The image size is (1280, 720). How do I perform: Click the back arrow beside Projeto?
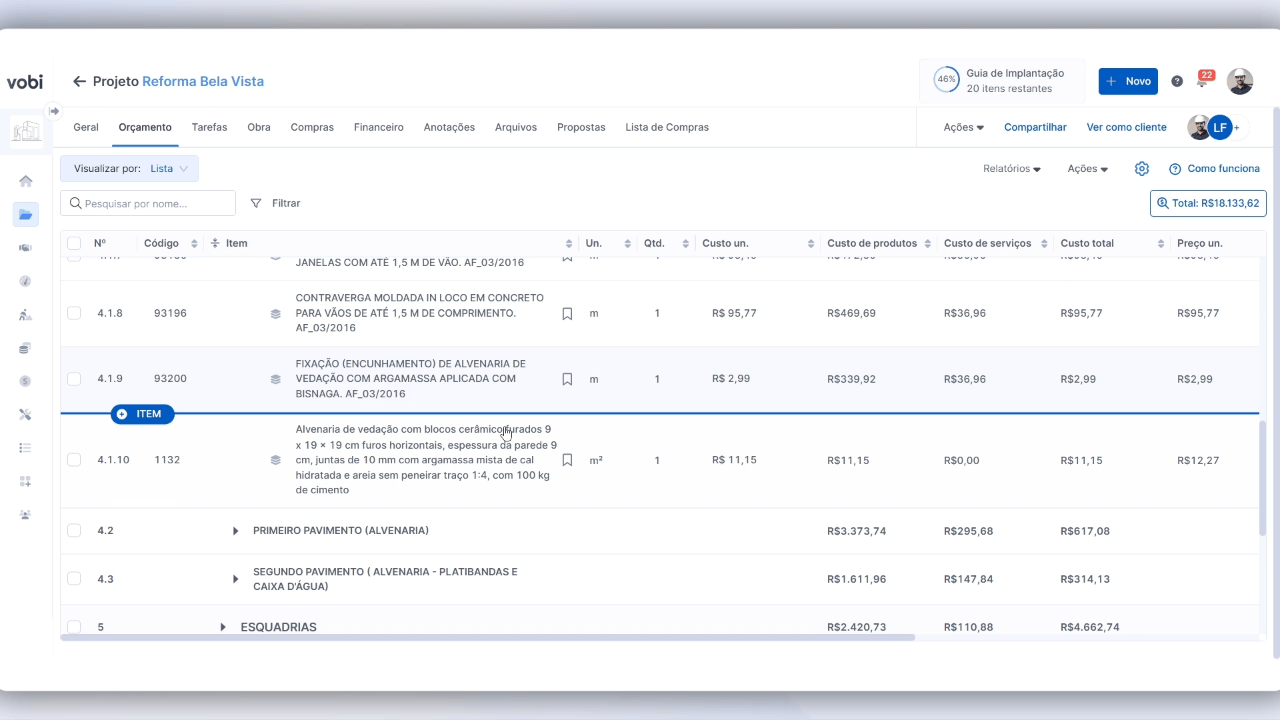79,81
